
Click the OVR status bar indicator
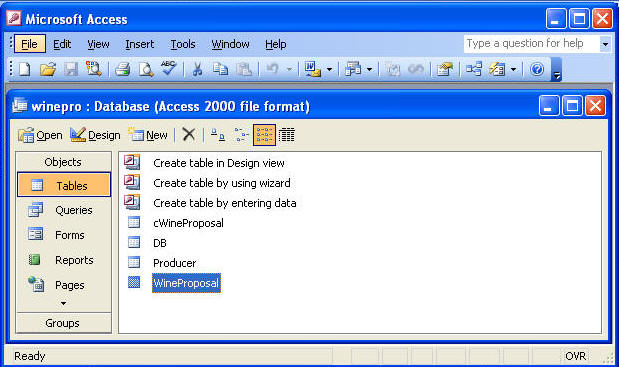[575, 356]
